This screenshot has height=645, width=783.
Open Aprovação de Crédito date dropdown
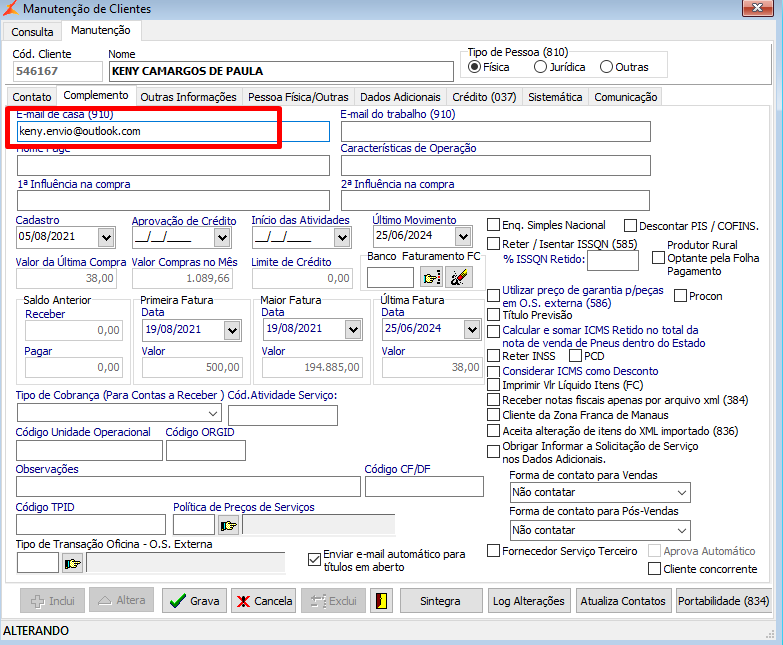222,237
